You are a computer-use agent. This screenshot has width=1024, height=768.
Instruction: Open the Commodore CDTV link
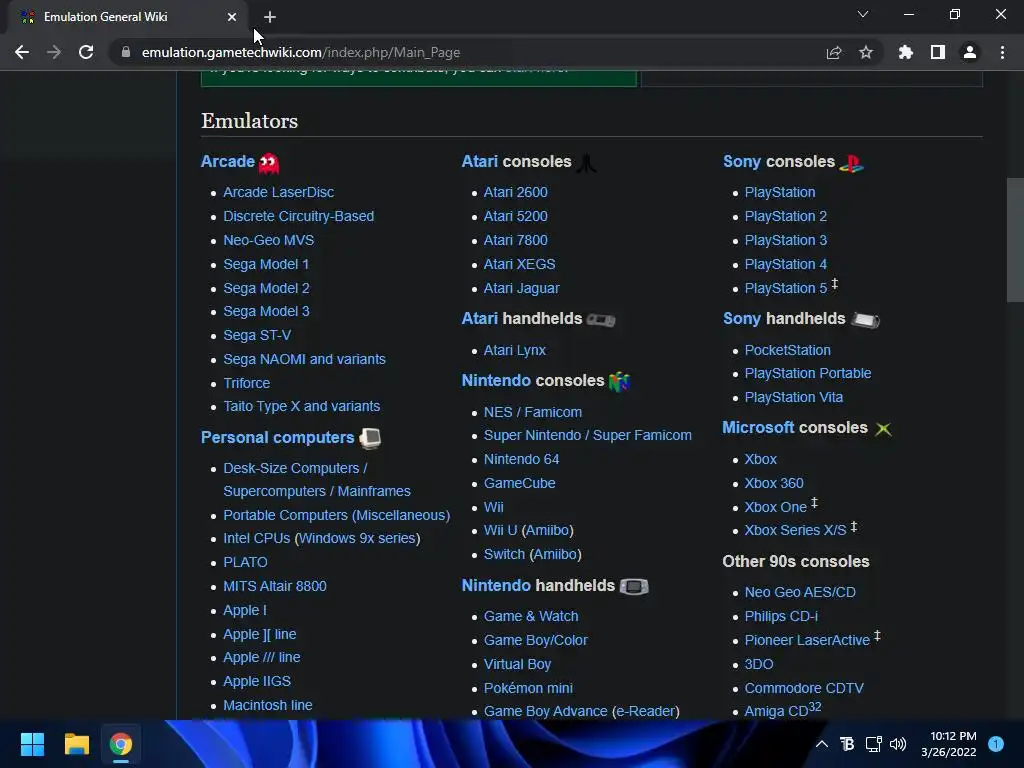tap(804, 688)
